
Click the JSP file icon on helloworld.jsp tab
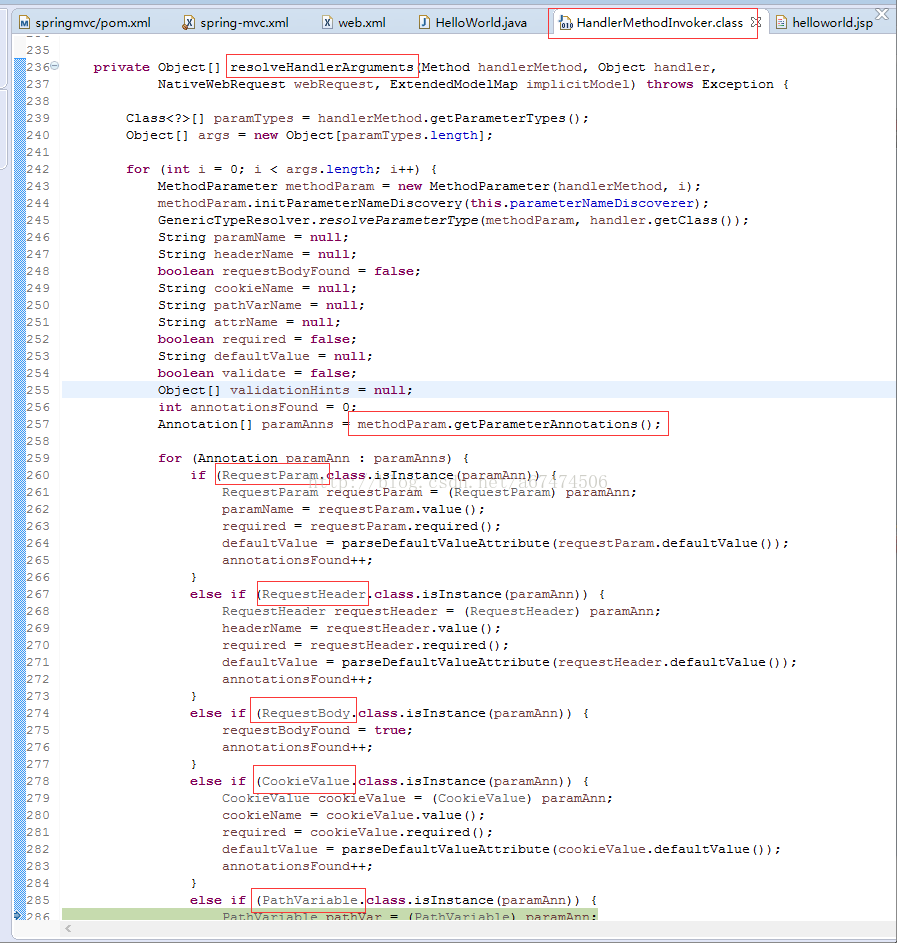click(x=781, y=23)
